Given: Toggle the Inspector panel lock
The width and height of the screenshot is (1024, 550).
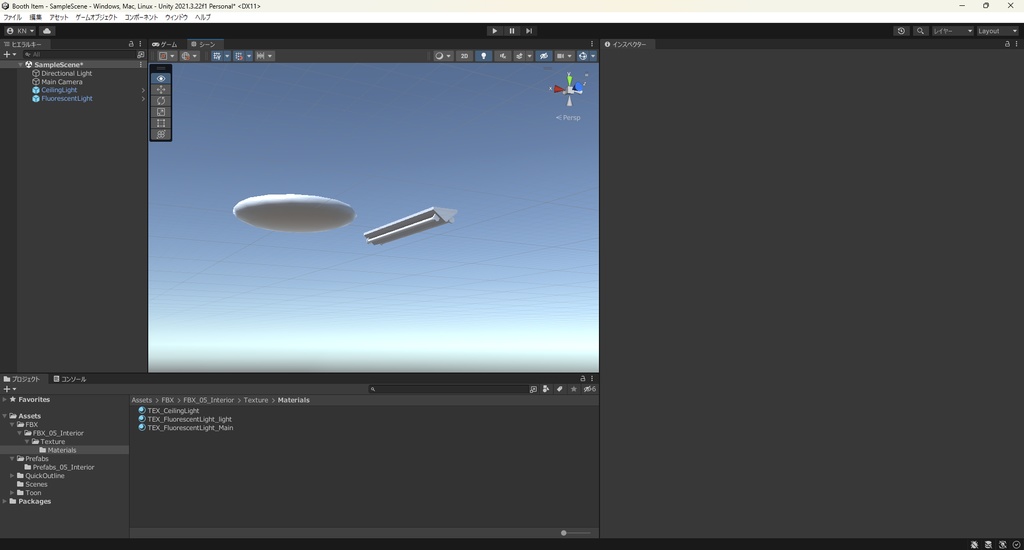Looking at the screenshot, I should click(1007, 44).
